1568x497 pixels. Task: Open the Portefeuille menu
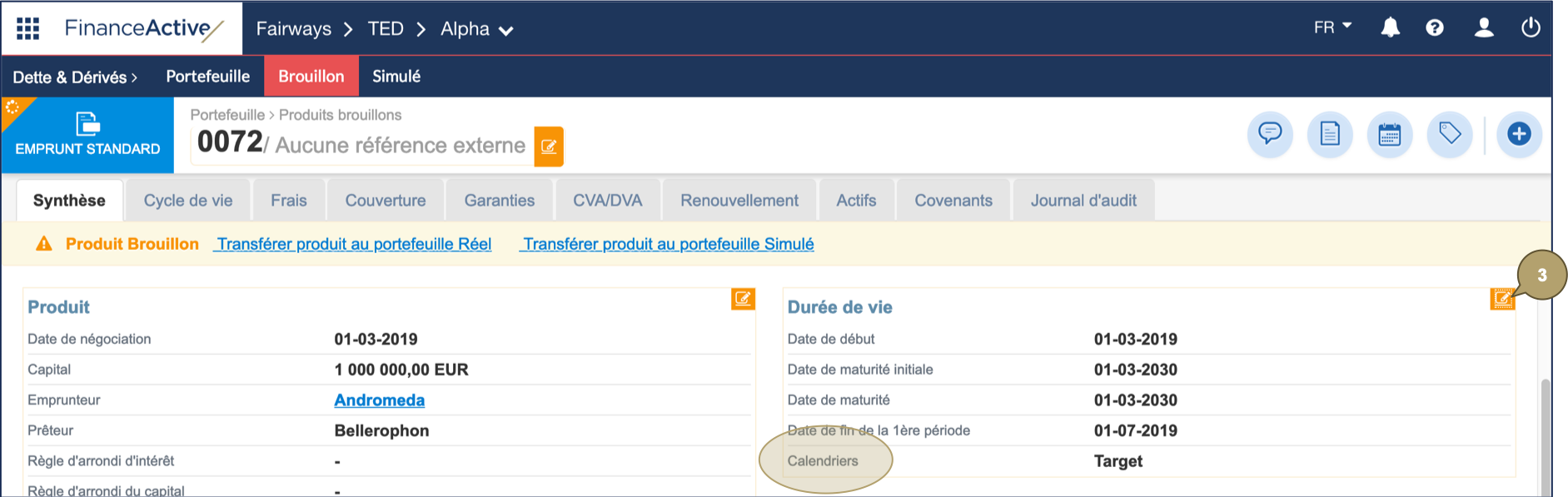(x=207, y=77)
